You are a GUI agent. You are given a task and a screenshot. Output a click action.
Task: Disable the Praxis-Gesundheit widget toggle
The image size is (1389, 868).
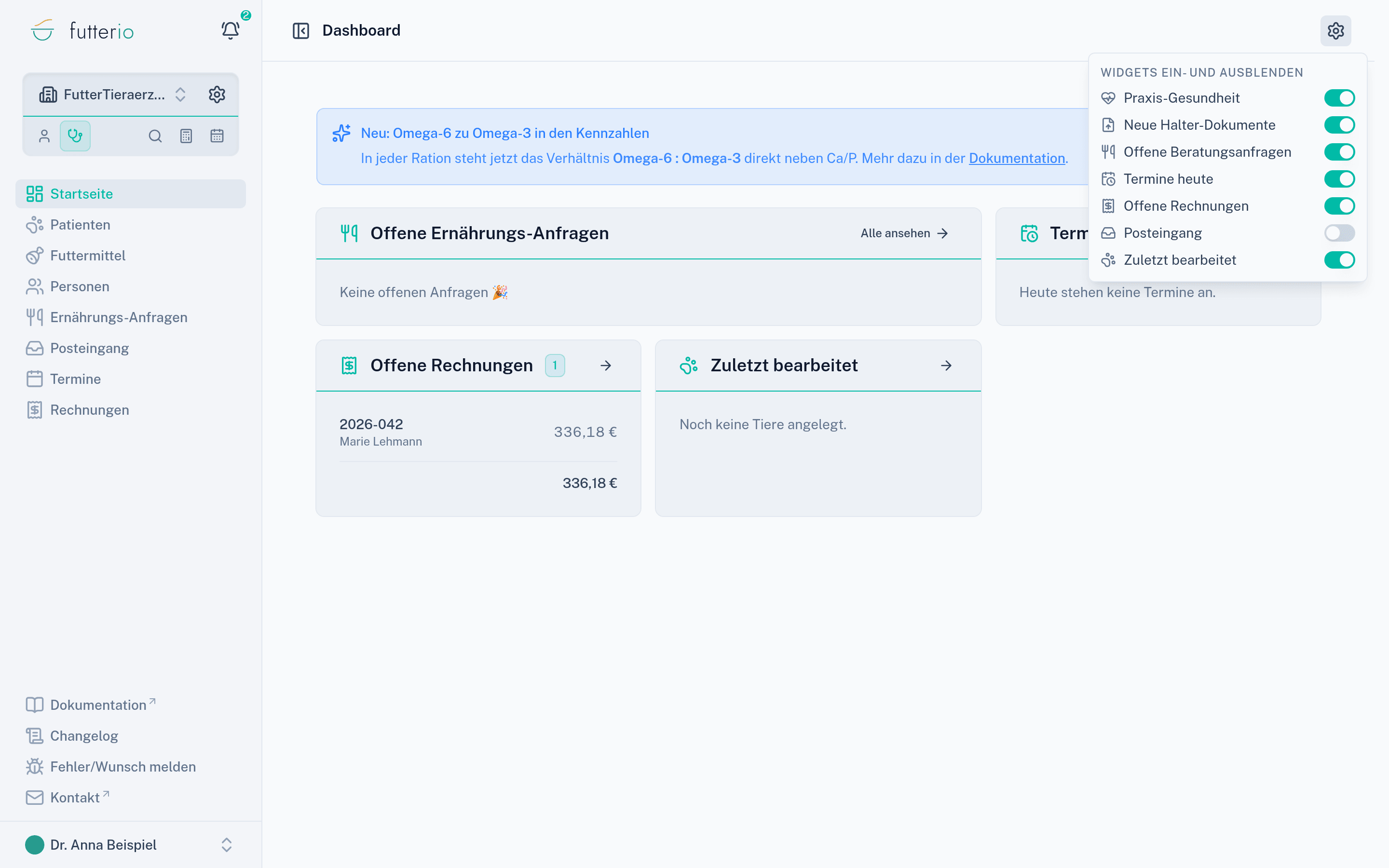coord(1340,98)
